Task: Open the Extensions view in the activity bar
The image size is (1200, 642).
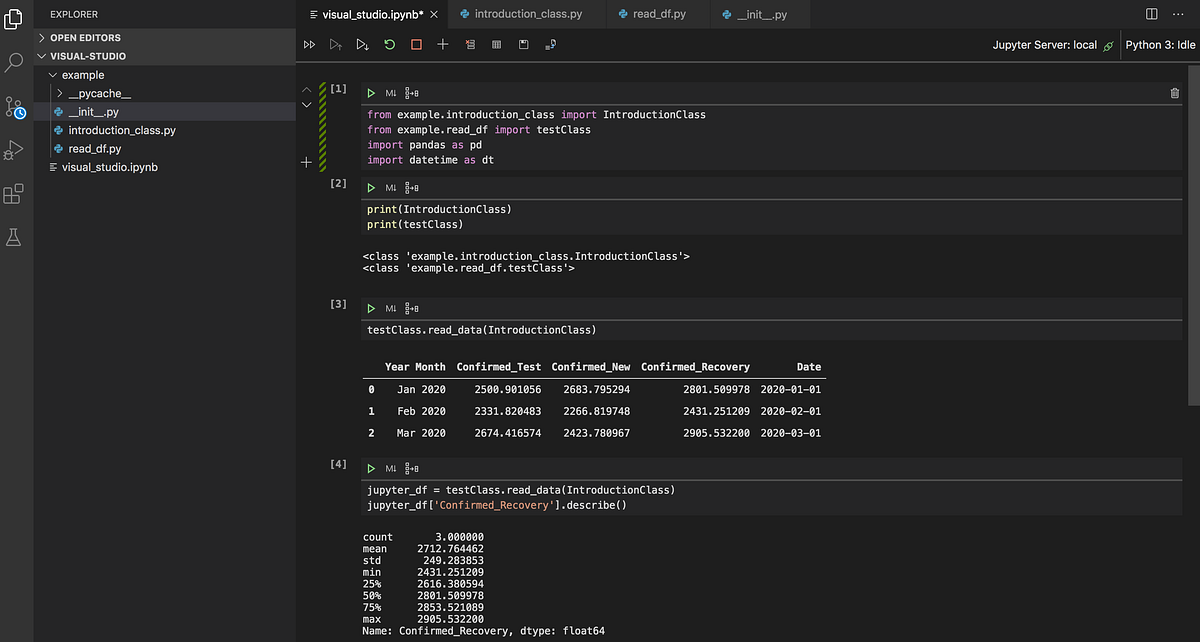Action: point(14,194)
